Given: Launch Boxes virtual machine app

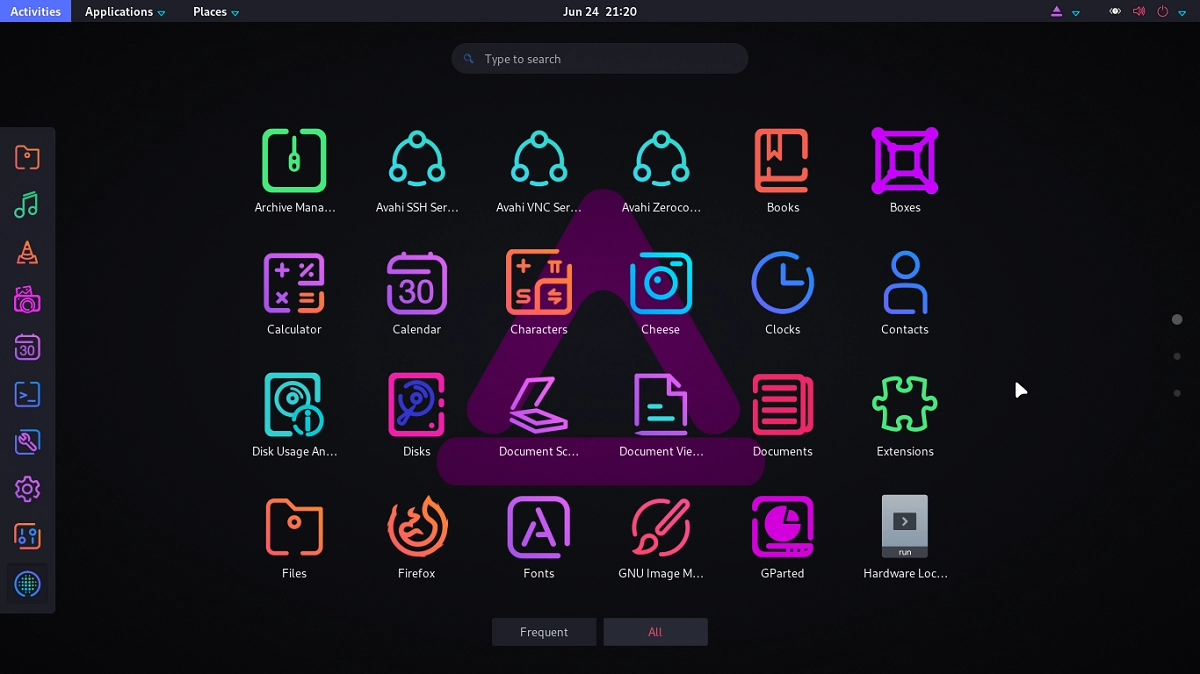Looking at the screenshot, I should (x=904, y=161).
